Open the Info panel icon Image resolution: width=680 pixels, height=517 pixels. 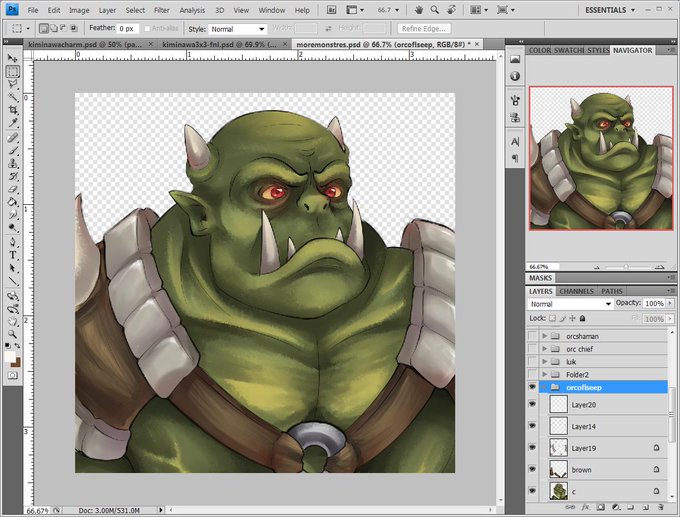(x=515, y=76)
